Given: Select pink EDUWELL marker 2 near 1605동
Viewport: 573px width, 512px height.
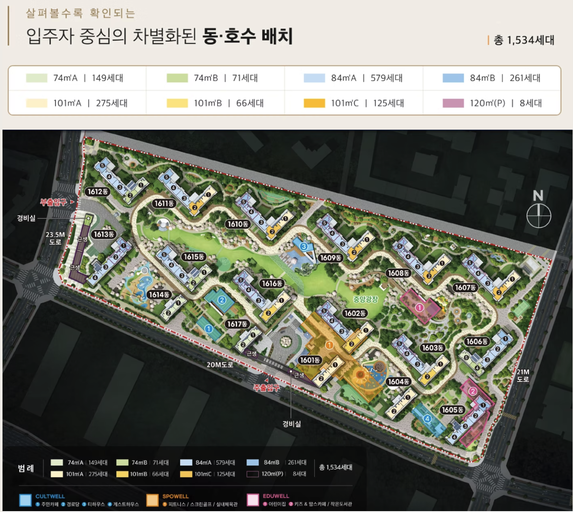Looking at the screenshot, I should pos(473,392).
